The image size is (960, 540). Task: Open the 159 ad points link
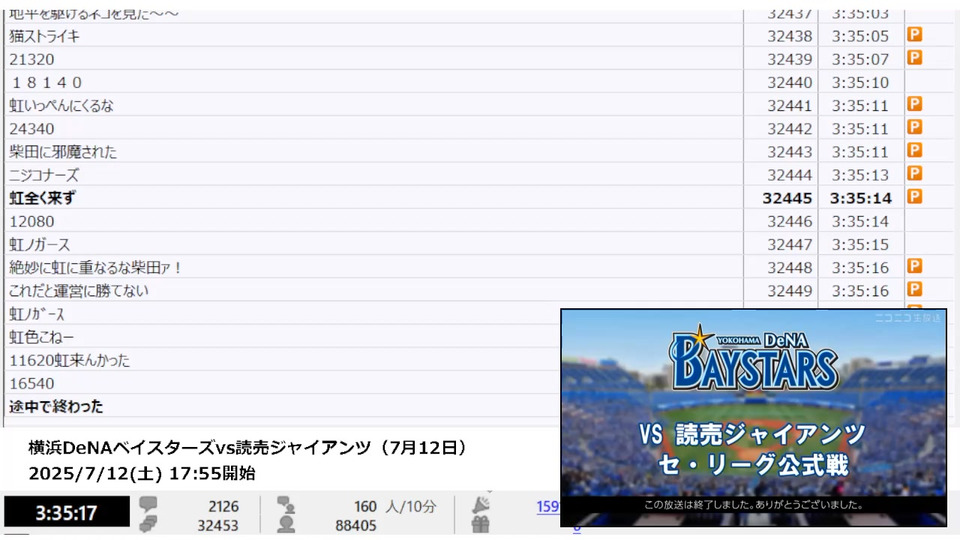(x=547, y=507)
